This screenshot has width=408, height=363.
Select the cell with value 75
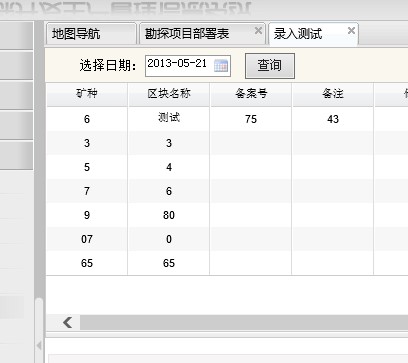pos(251,119)
